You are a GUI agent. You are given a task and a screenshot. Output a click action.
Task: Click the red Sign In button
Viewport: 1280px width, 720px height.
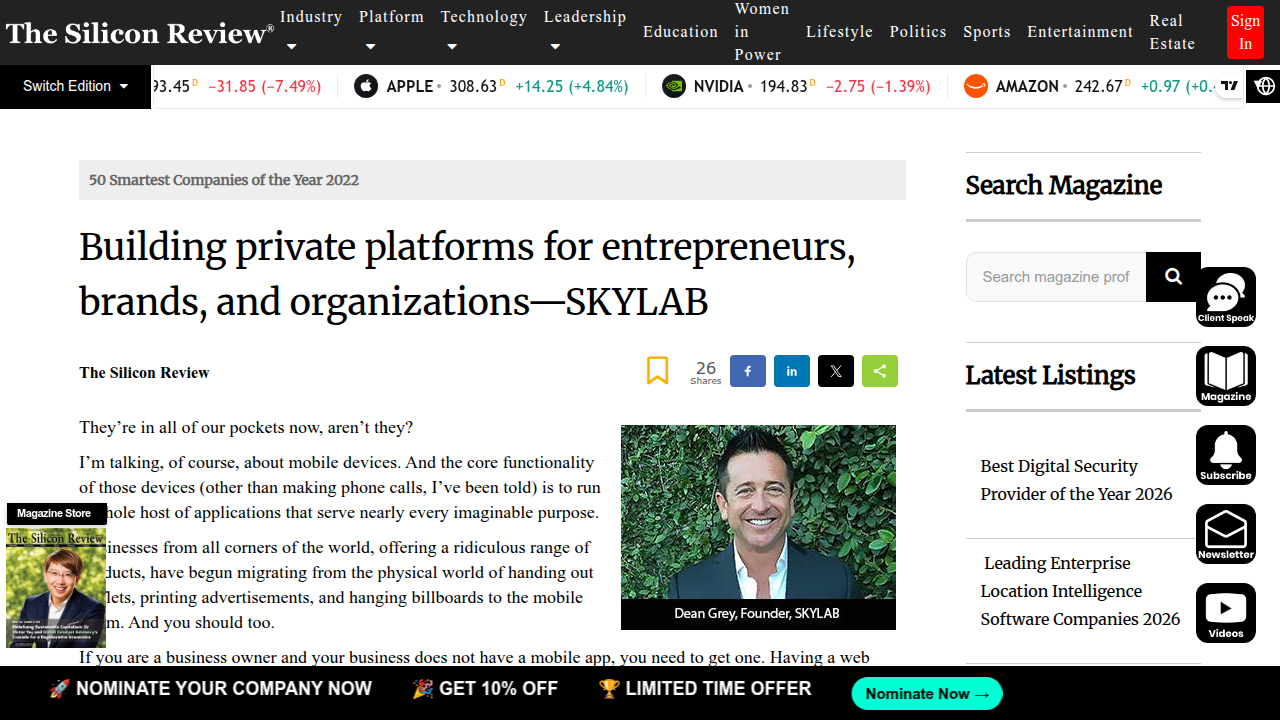click(x=1245, y=32)
